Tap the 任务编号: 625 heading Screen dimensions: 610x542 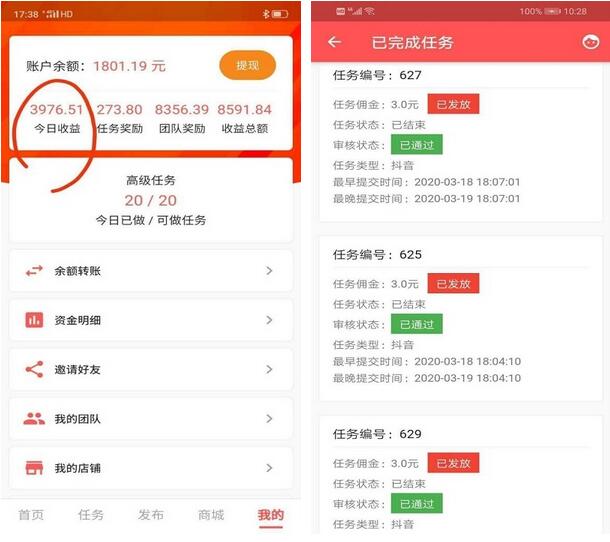pos(377,254)
